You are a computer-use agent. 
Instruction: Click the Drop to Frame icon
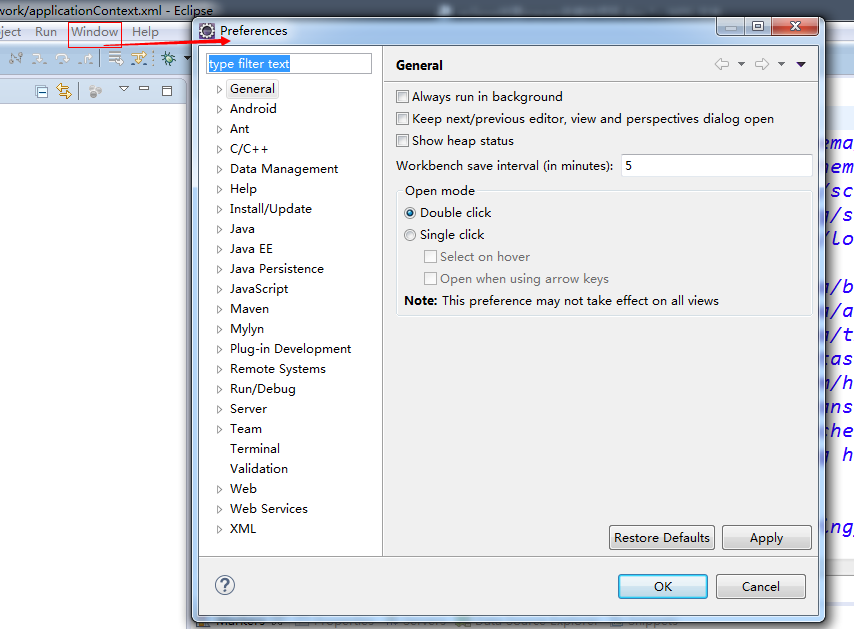coord(115,58)
